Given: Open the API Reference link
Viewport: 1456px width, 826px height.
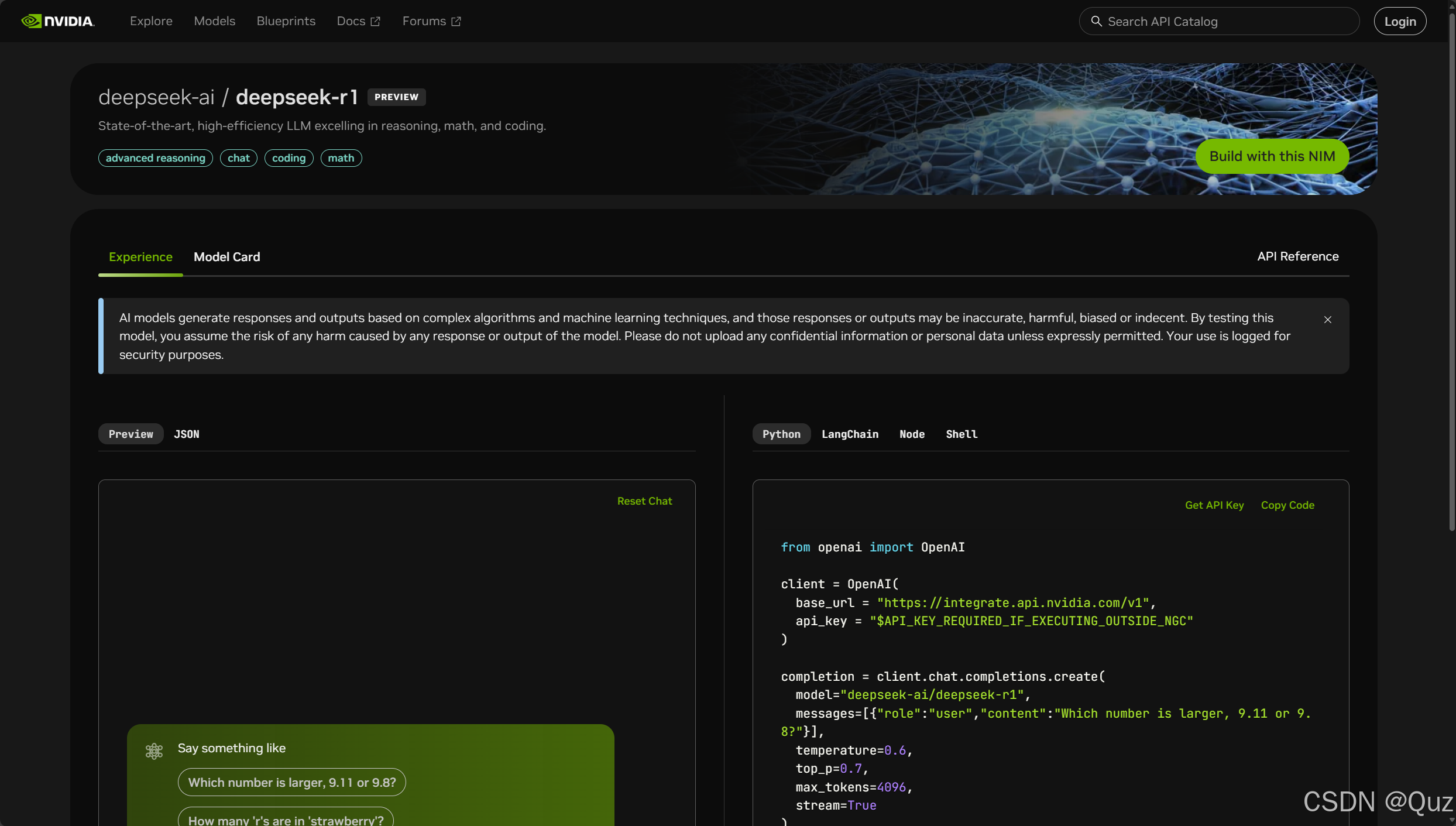Looking at the screenshot, I should point(1297,256).
